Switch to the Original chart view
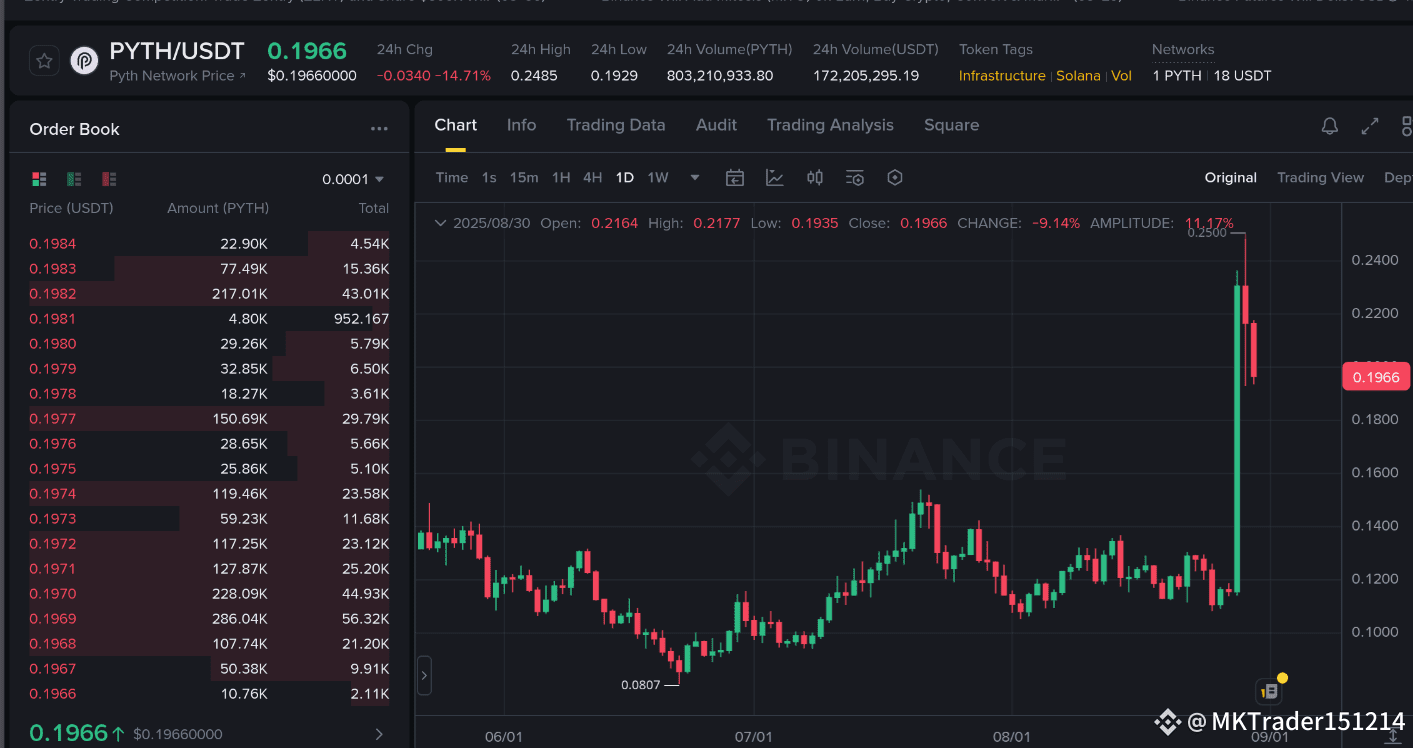 coord(1231,178)
